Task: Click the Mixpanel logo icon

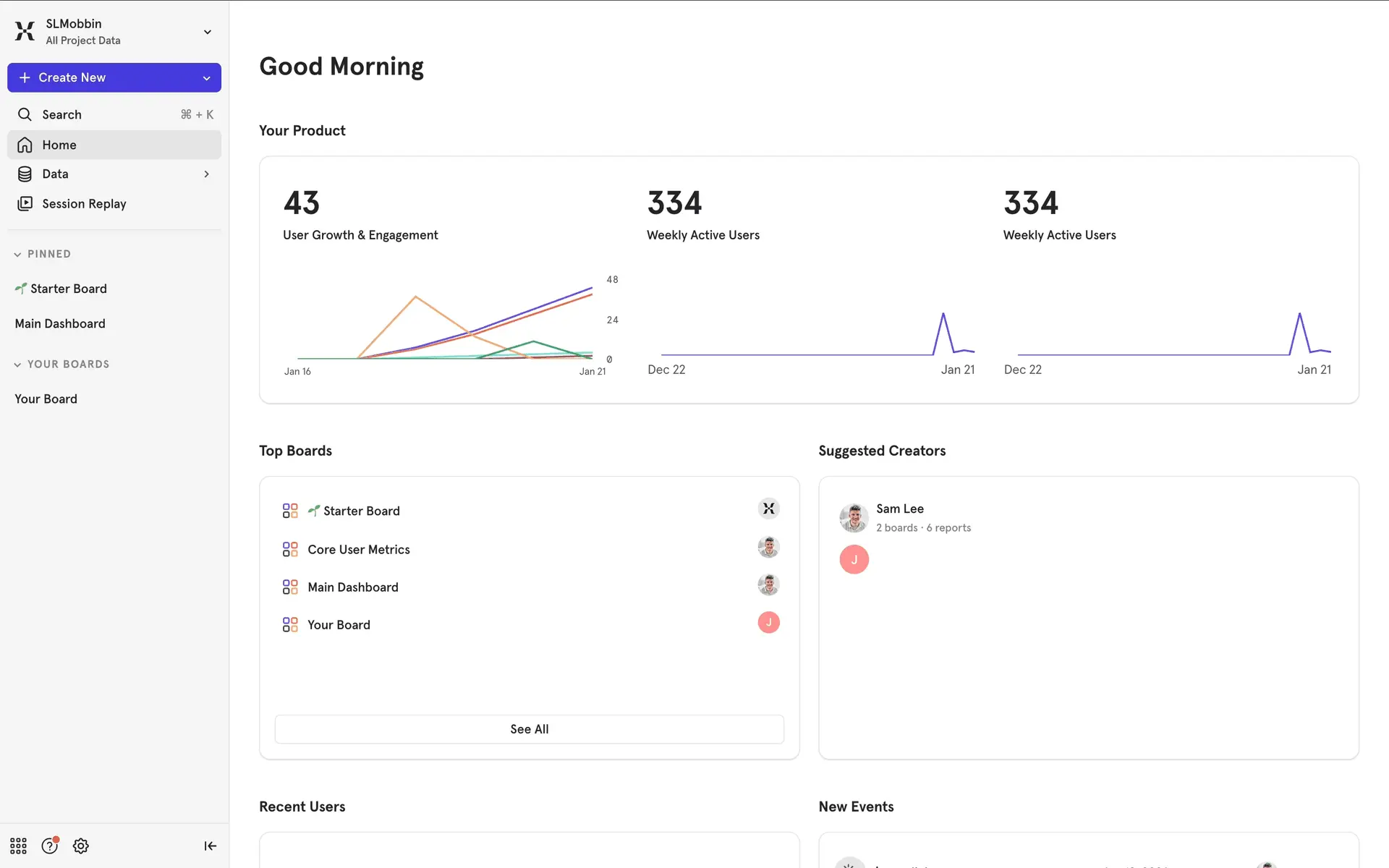Action: click(x=25, y=31)
